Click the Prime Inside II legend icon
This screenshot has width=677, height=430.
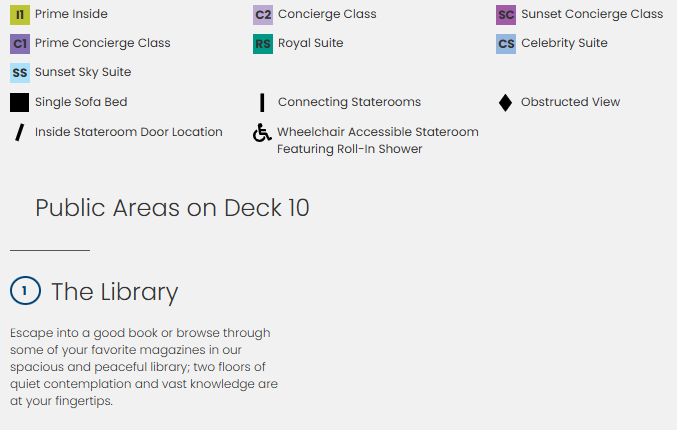pos(20,15)
